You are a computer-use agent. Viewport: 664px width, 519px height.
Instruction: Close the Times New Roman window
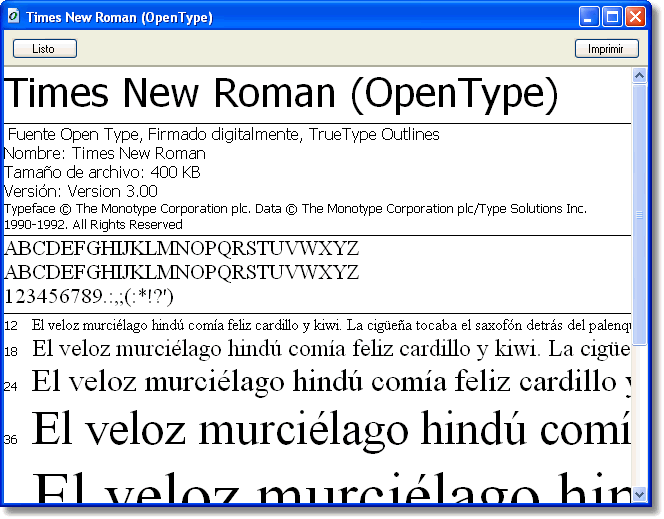[636, 17]
